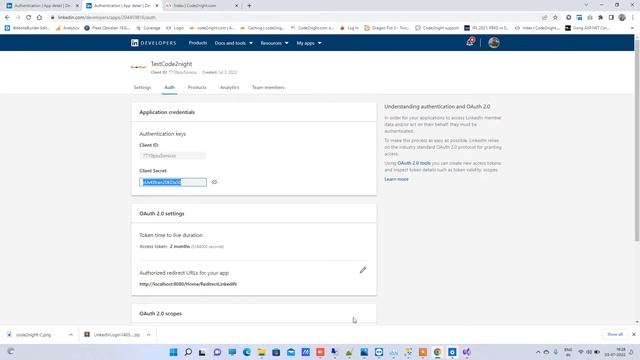The height and width of the screenshot is (360, 640).
Task: Click the LinkedIn Developers logo
Action: coord(153,43)
